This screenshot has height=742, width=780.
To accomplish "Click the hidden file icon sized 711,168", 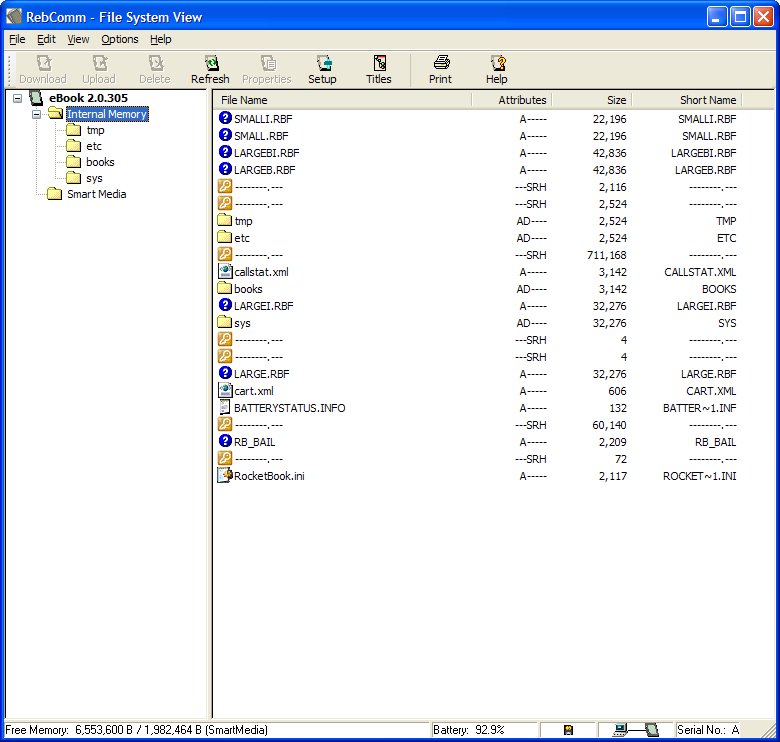I will [x=225, y=254].
